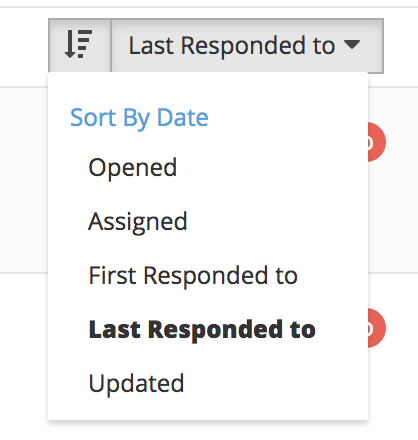Pick the Opened date sort entry

tap(132, 167)
